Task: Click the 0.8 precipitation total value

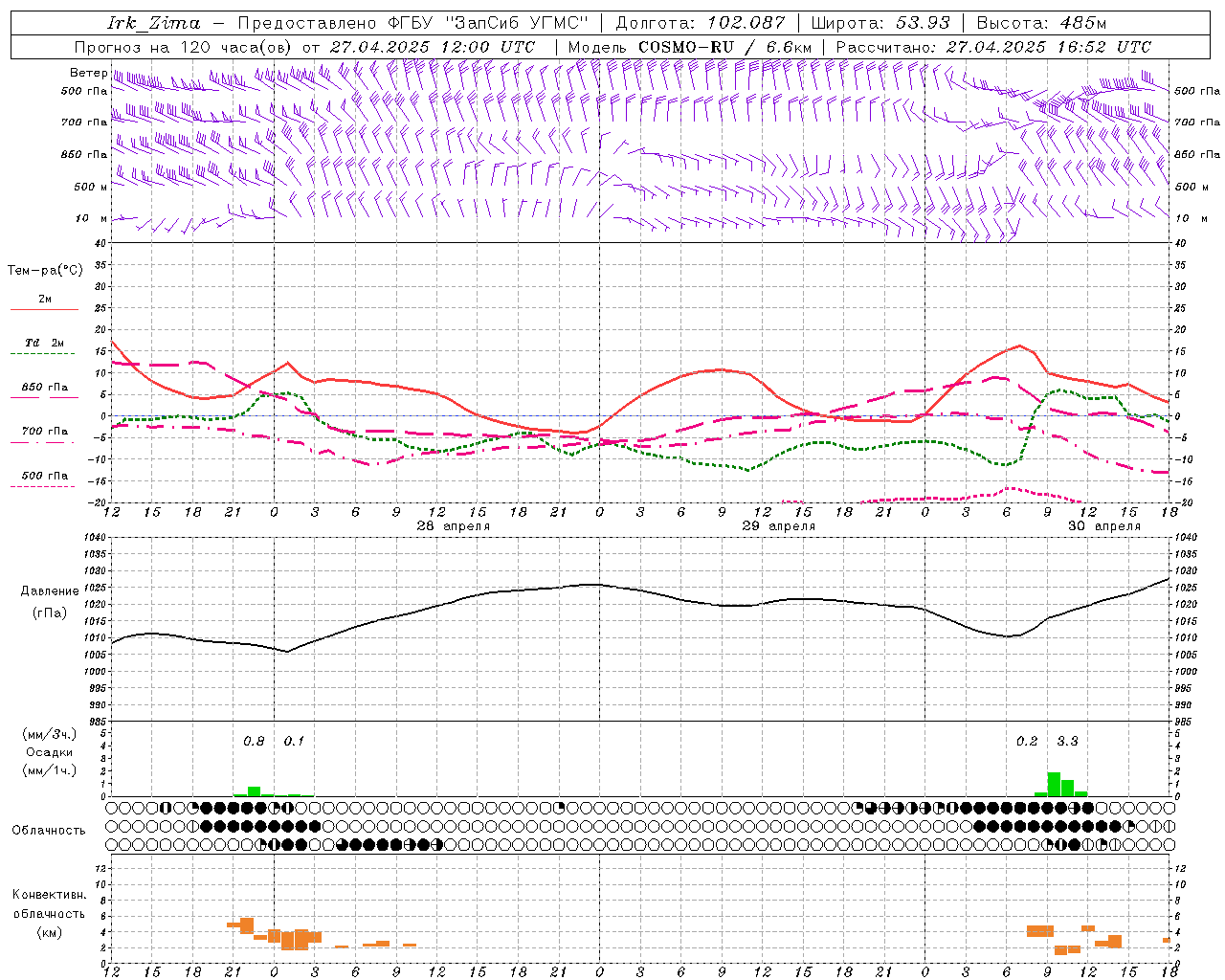Action: pos(254,742)
